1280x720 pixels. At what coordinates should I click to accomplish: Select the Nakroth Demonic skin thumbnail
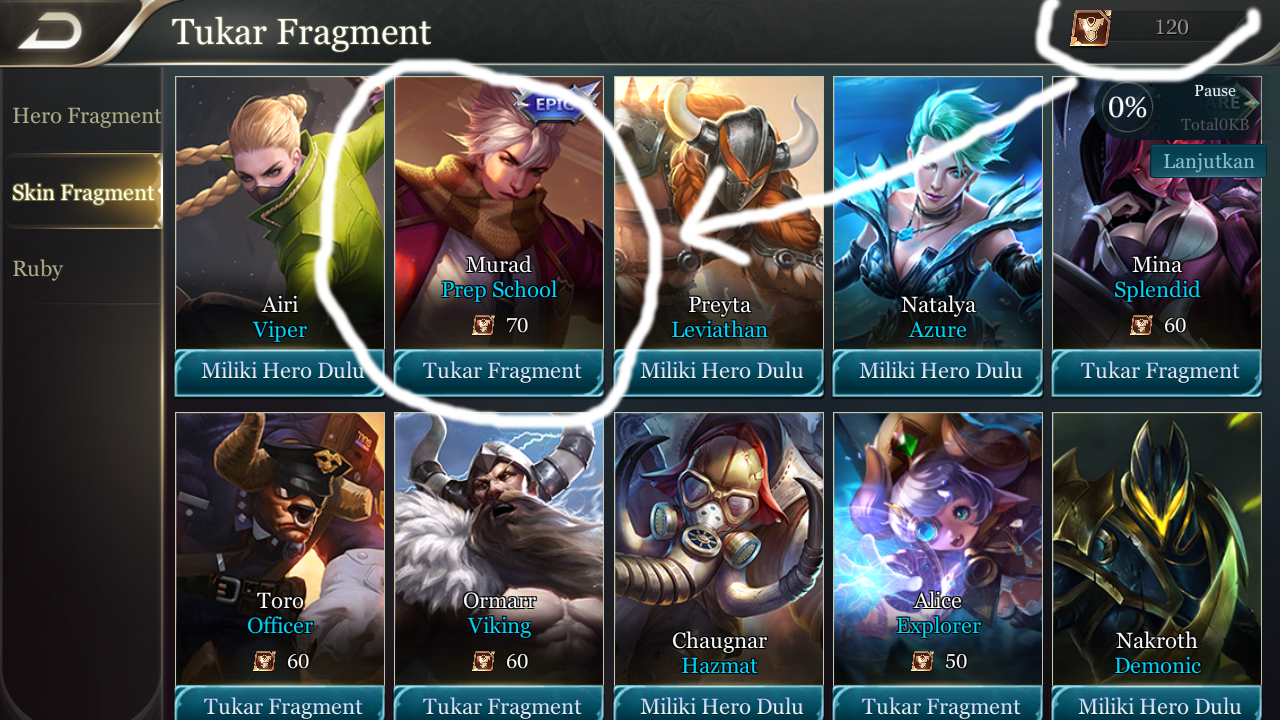tap(1158, 549)
